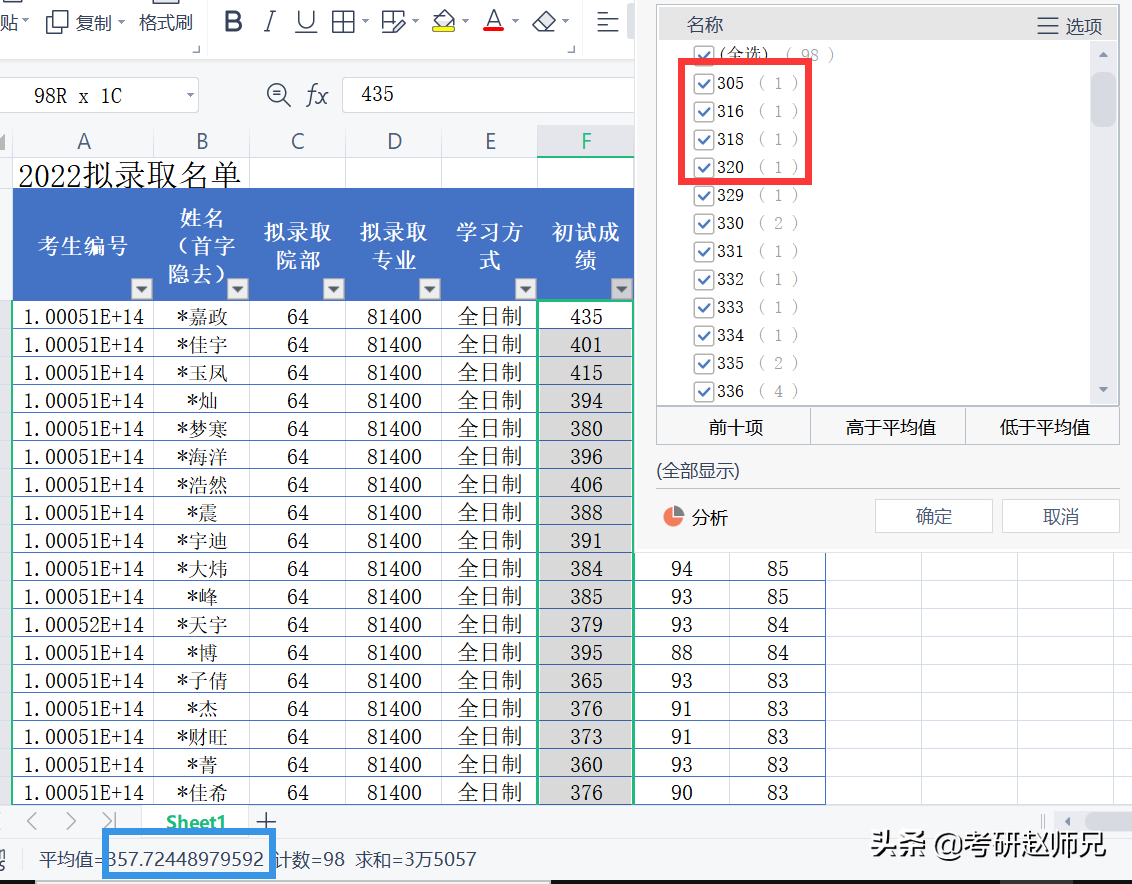
Task: Click the magnifier search icon beside formula bar
Action: coord(278,95)
